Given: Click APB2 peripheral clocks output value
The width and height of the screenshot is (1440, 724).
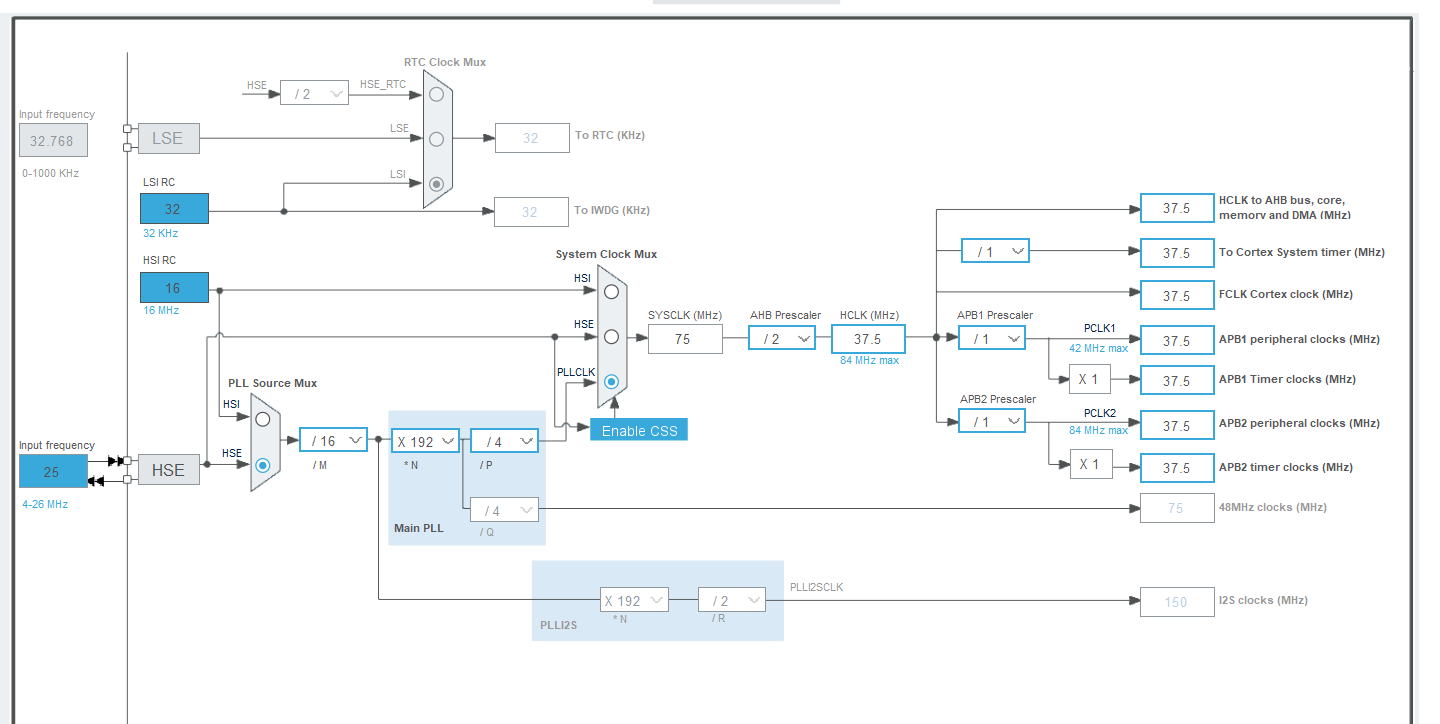Looking at the screenshot, I should pyautogui.click(x=1177, y=425).
